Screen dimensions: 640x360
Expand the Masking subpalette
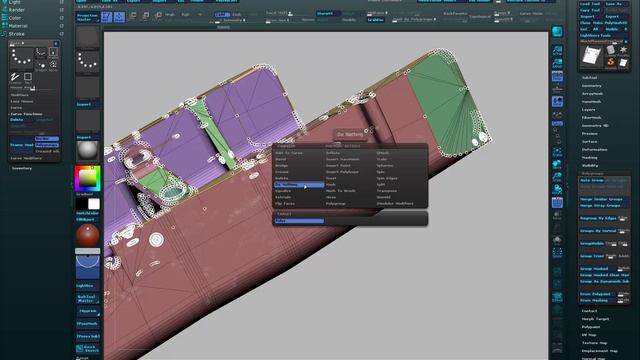(x=589, y=158)
